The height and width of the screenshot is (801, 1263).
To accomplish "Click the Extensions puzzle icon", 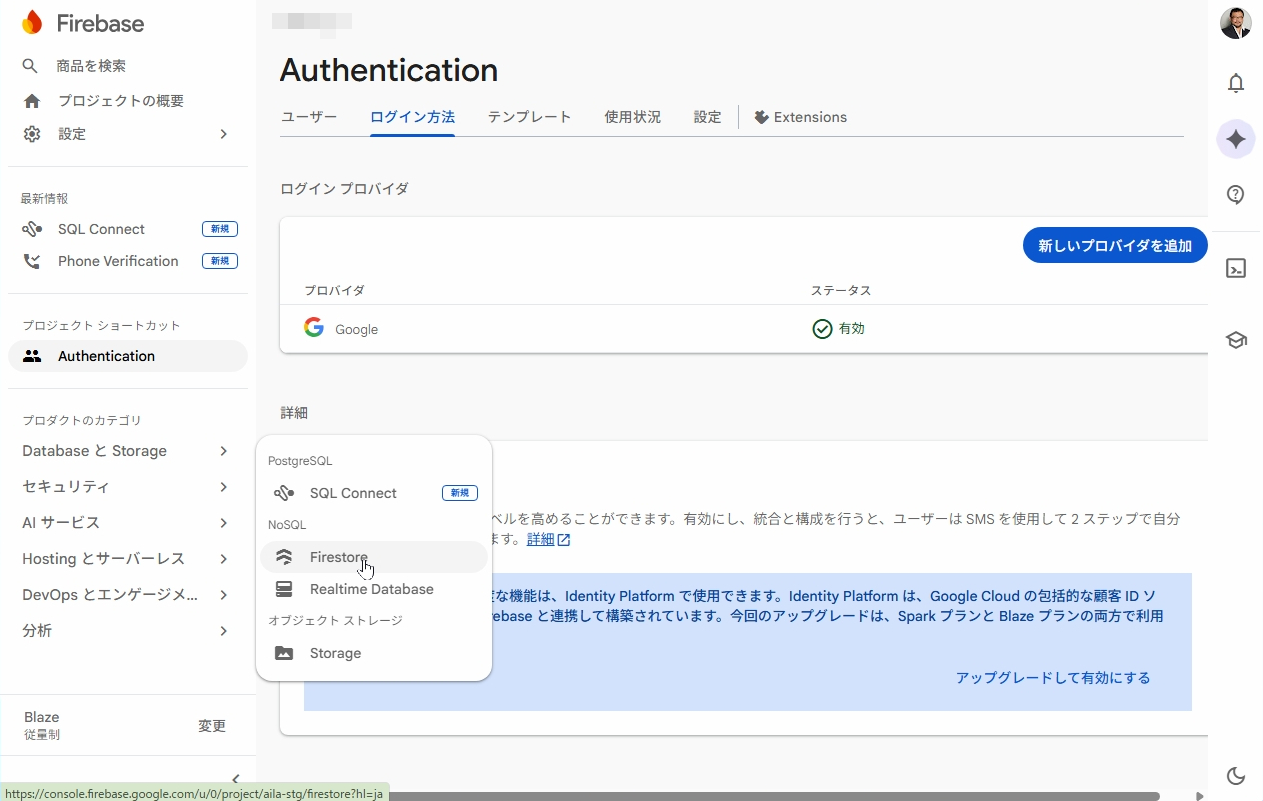I will pos(761,117).
